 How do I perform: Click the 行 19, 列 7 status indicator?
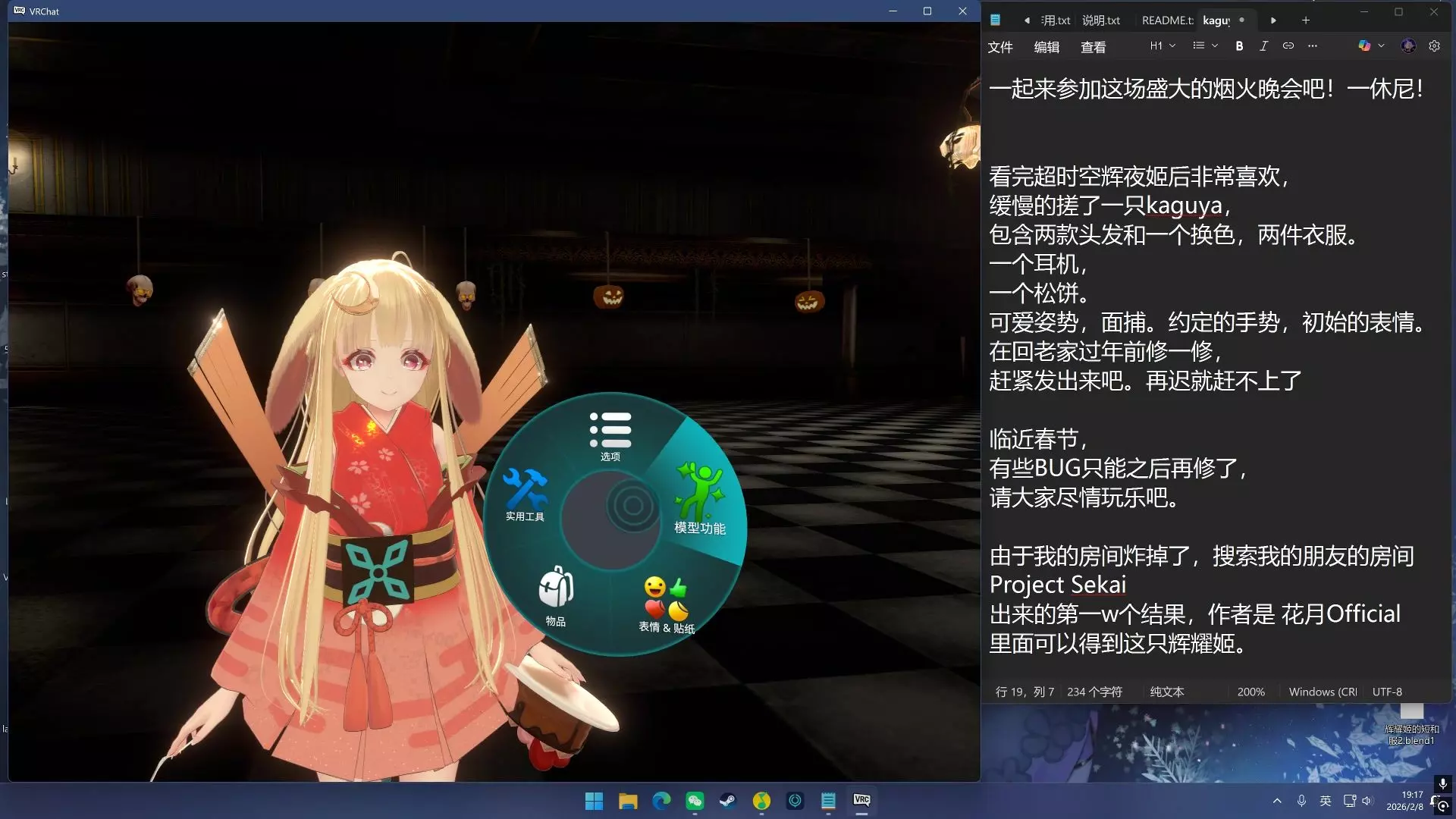click(1025, 692)
